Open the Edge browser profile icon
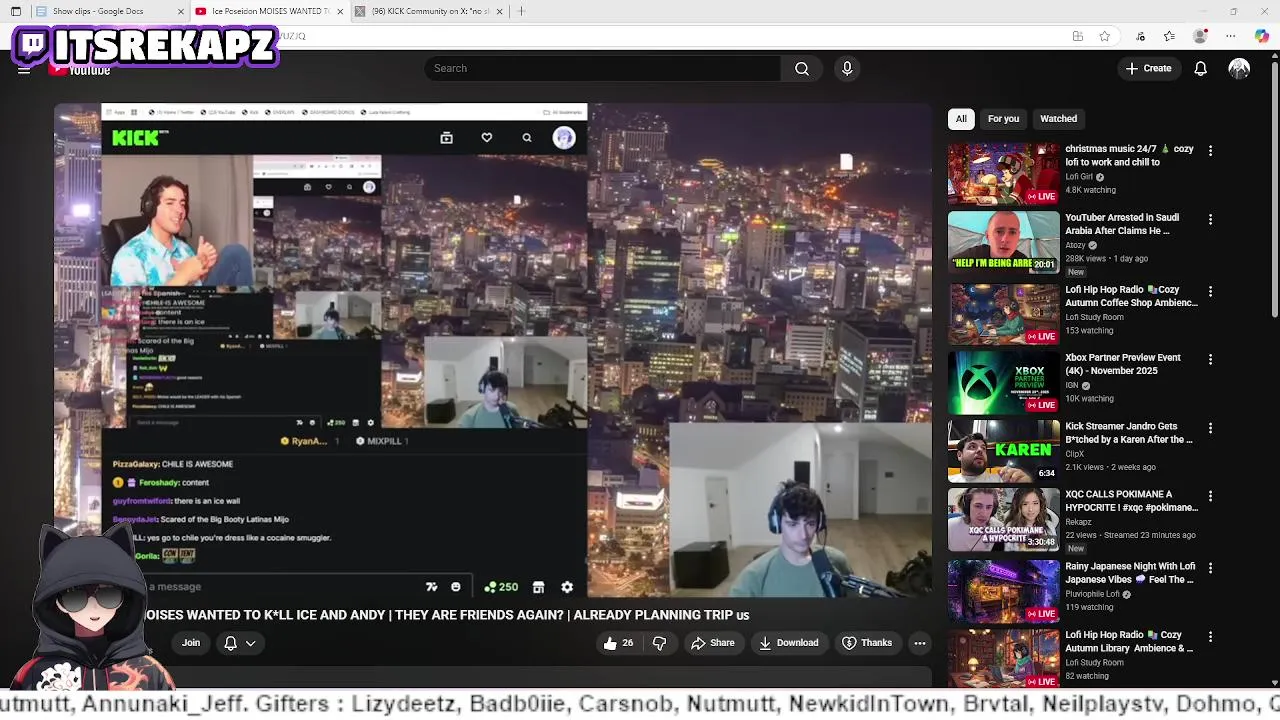The height and width of the screenshot is (720, 1280). (1200, 36)
